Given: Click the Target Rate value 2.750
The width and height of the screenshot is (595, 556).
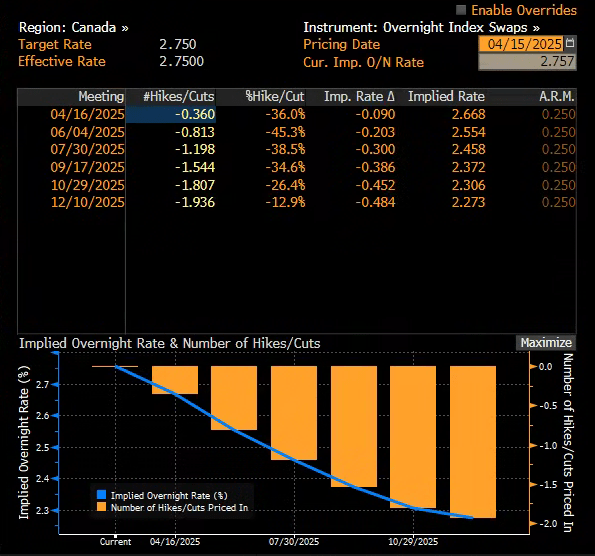Looking at the screenshot, I should coord(178,45).
